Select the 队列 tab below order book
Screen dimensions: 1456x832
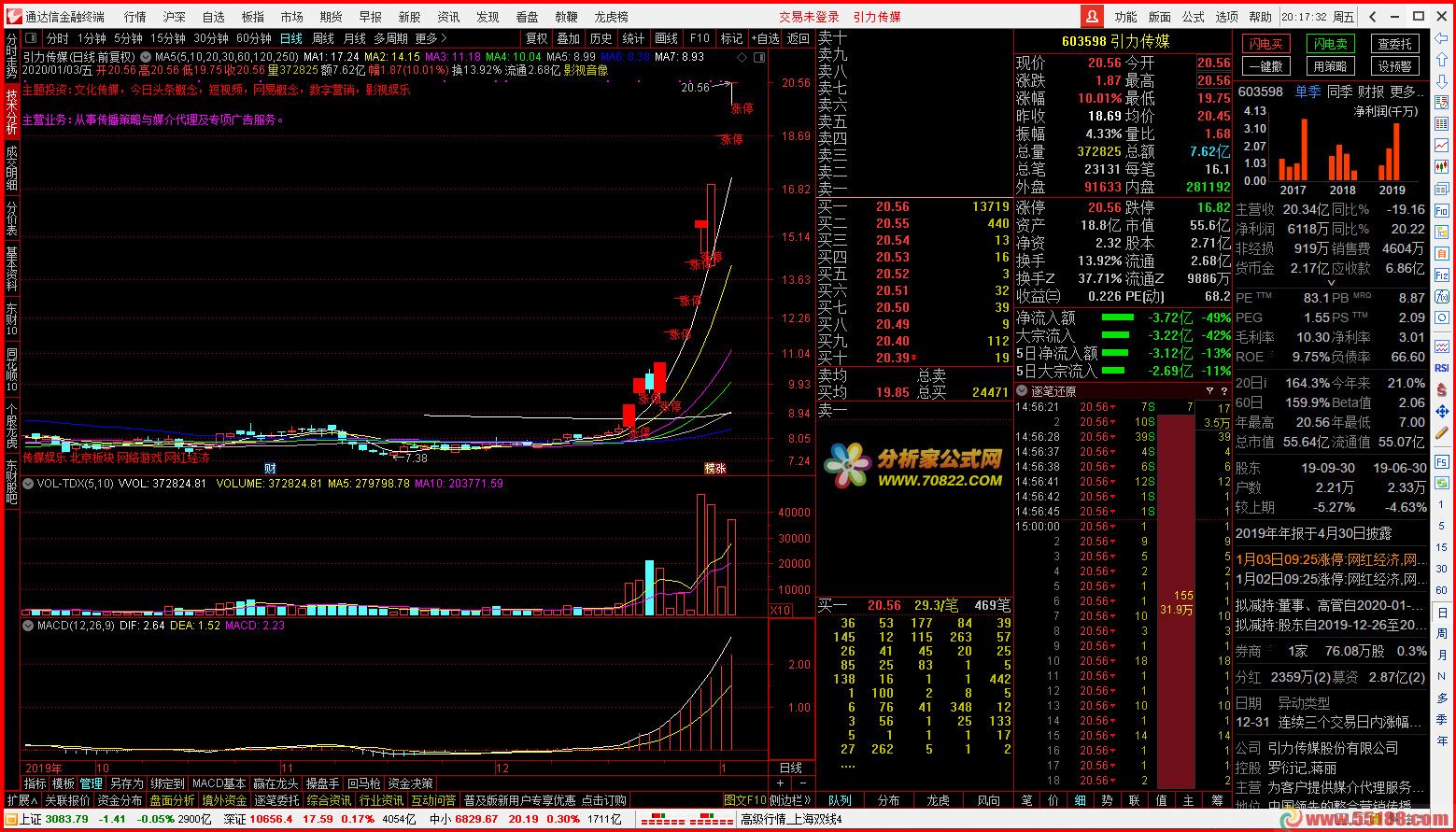(x=840, y=800)
